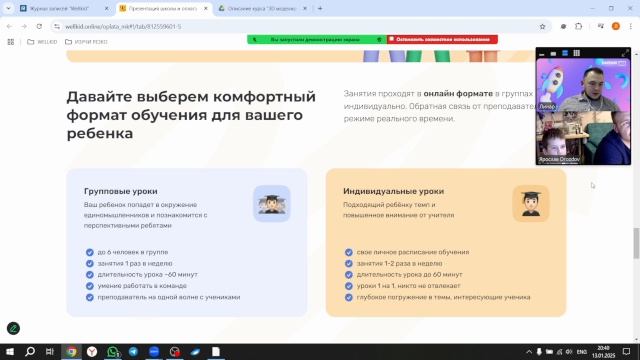Click the presenter's video tile in call panel

583,84
